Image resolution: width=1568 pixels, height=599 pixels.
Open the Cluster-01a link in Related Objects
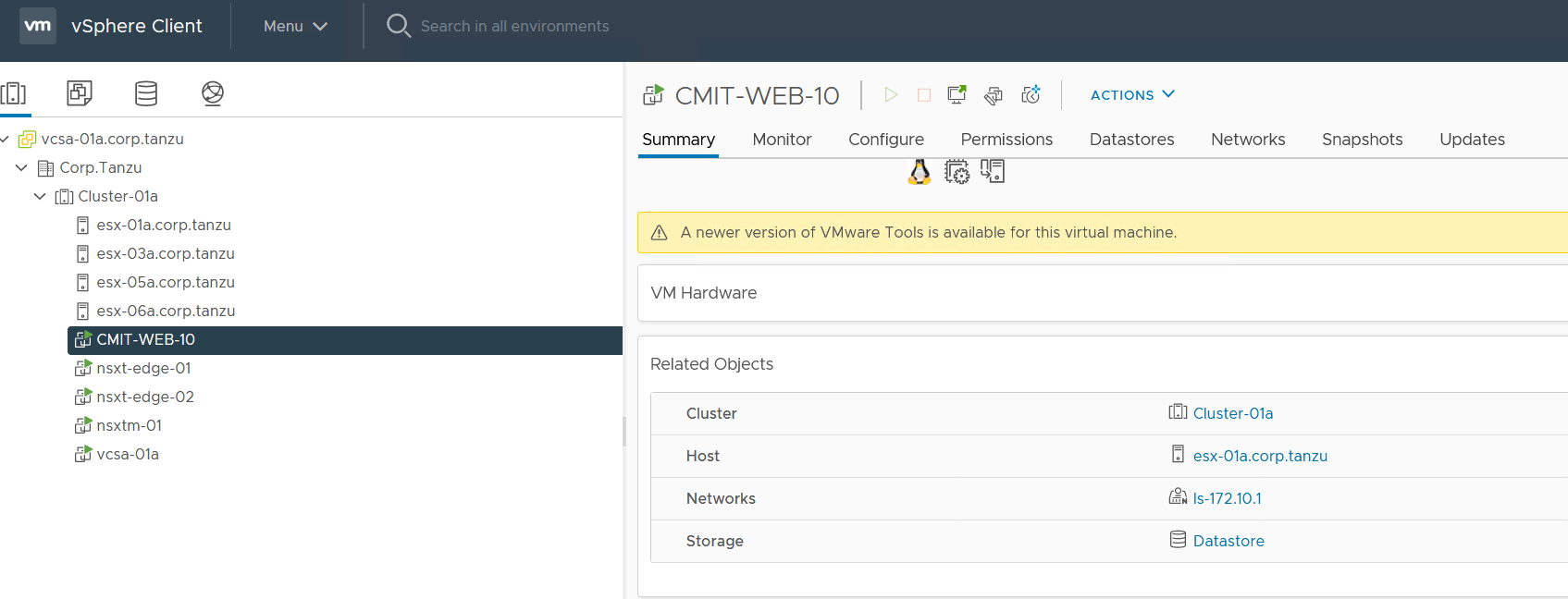pyautogui.click(x=1233, y=413)
